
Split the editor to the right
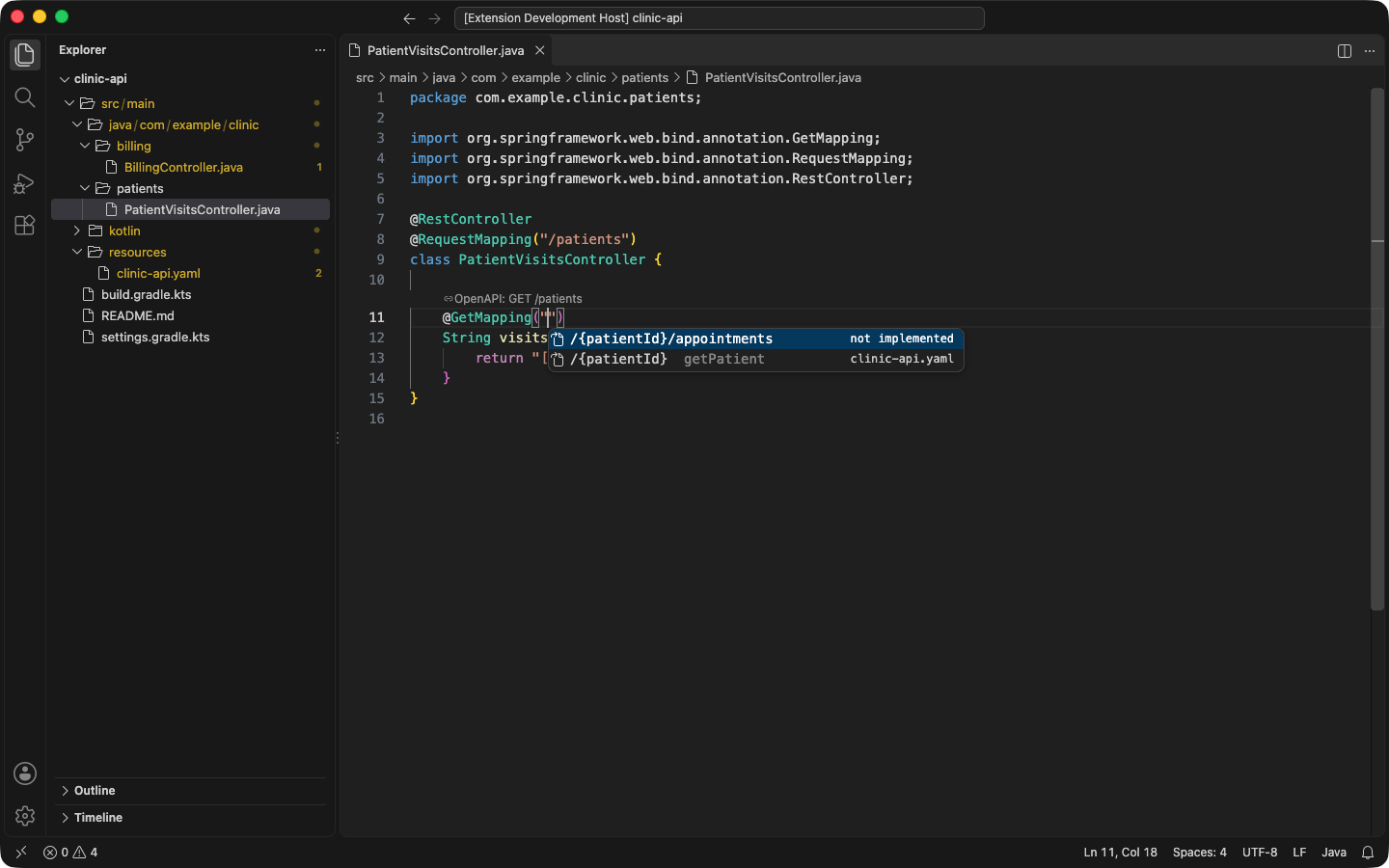tap(1345, 51)
